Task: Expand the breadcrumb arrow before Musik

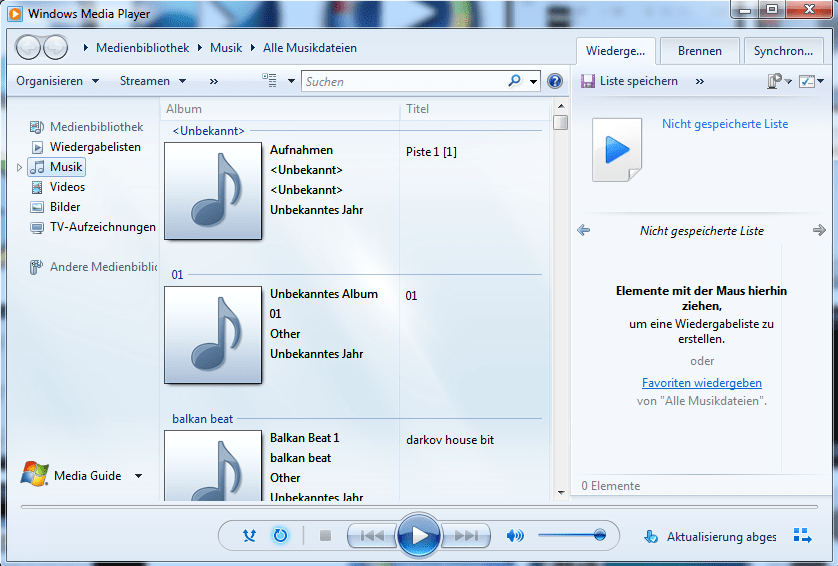Action: click(x=200, y=48)
